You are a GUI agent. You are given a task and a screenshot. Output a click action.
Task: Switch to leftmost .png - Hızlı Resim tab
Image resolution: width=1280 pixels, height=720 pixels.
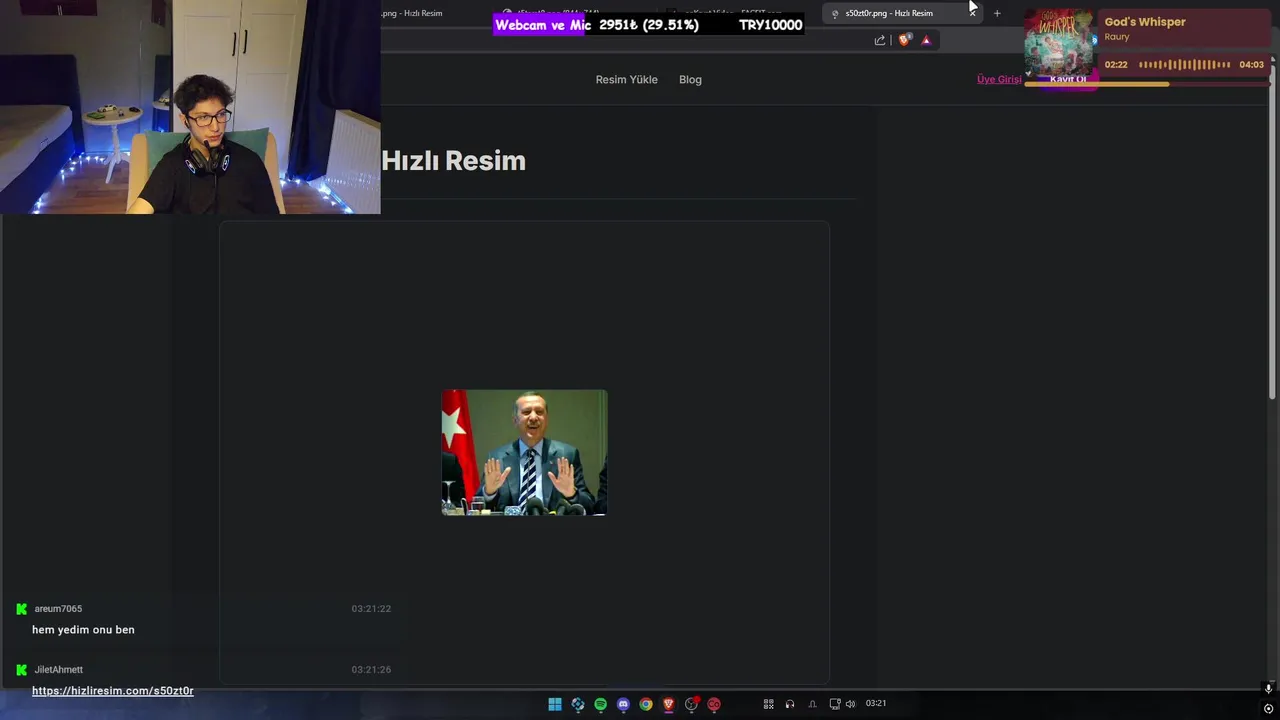coord(412,13)
